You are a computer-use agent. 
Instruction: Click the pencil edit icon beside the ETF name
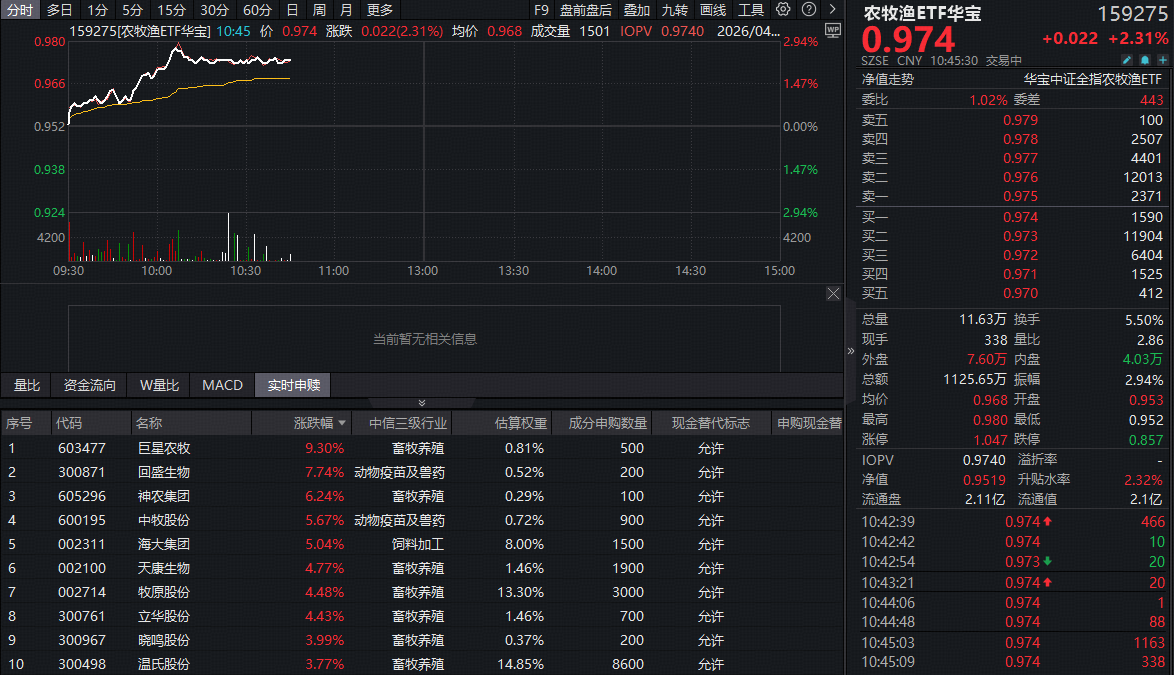tap(1126, 60)
